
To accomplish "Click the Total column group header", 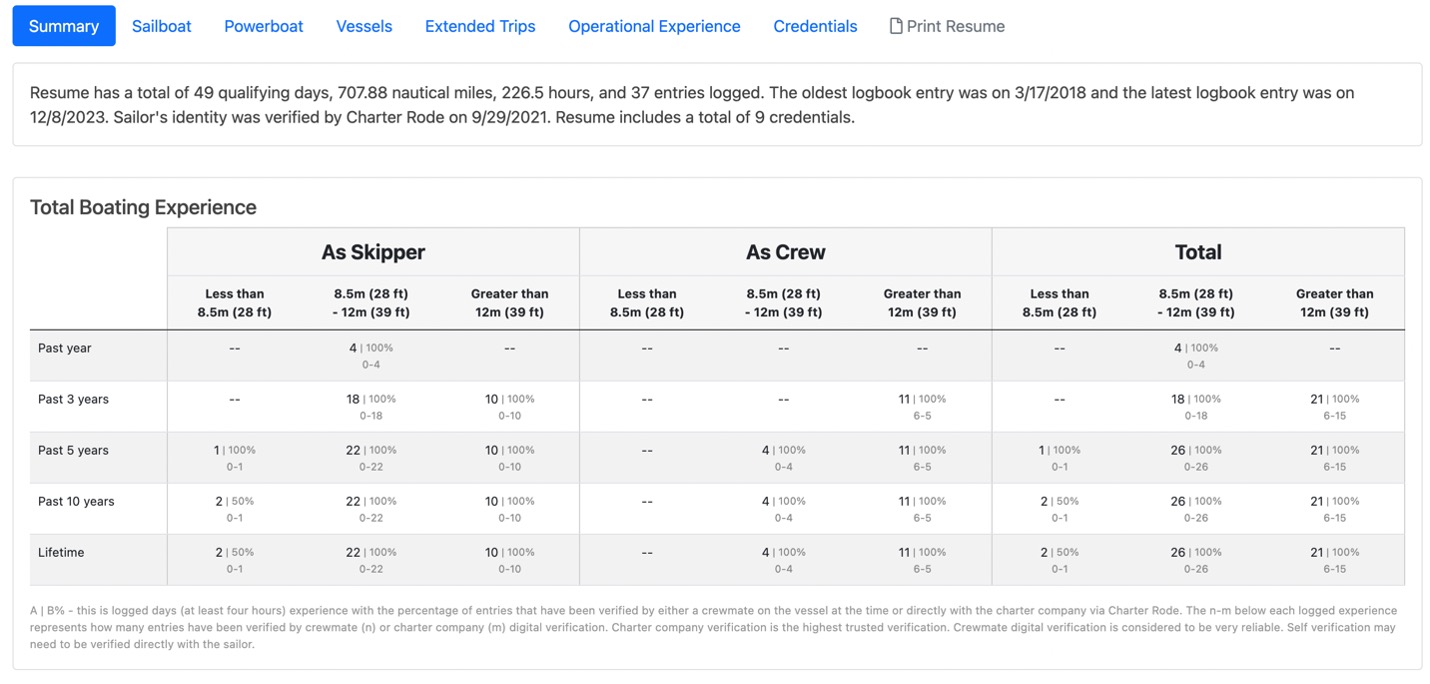I will (1198, 252).
